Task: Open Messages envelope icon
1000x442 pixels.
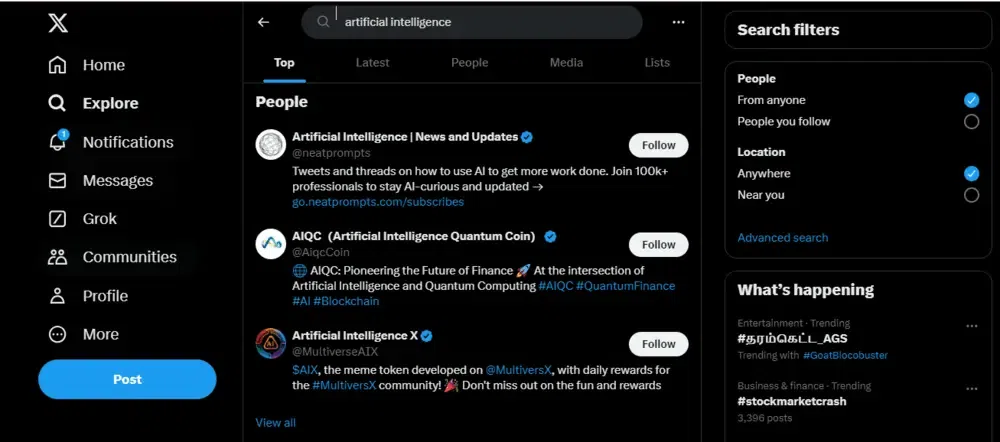Action: [58, 181]
